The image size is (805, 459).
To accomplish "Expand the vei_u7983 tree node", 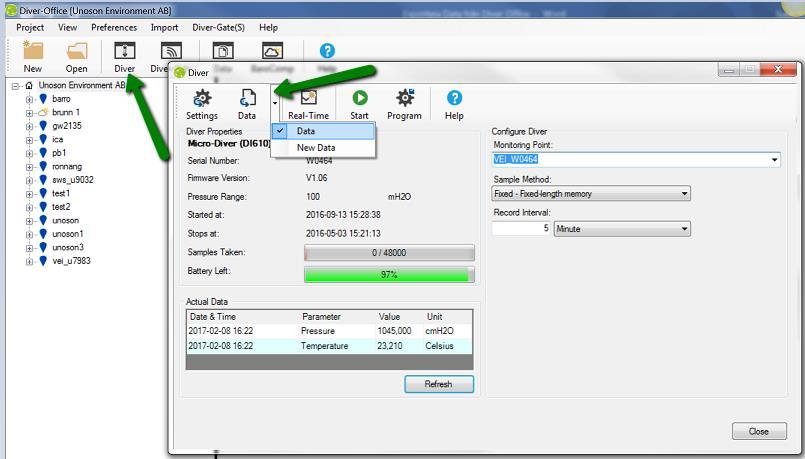I will click(x=29, y=261).
